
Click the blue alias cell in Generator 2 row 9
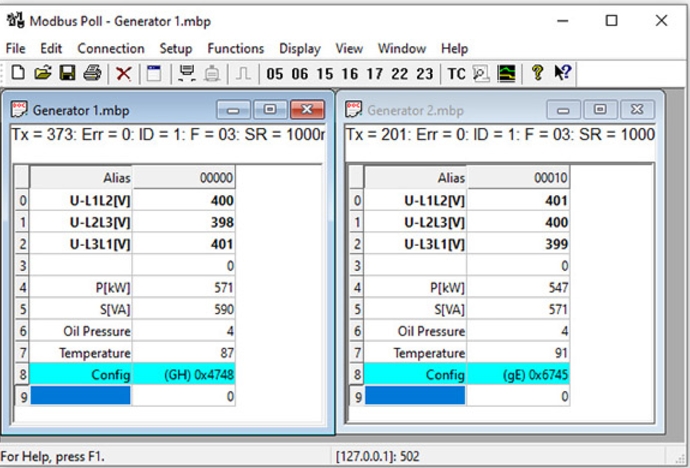point(415,396)
